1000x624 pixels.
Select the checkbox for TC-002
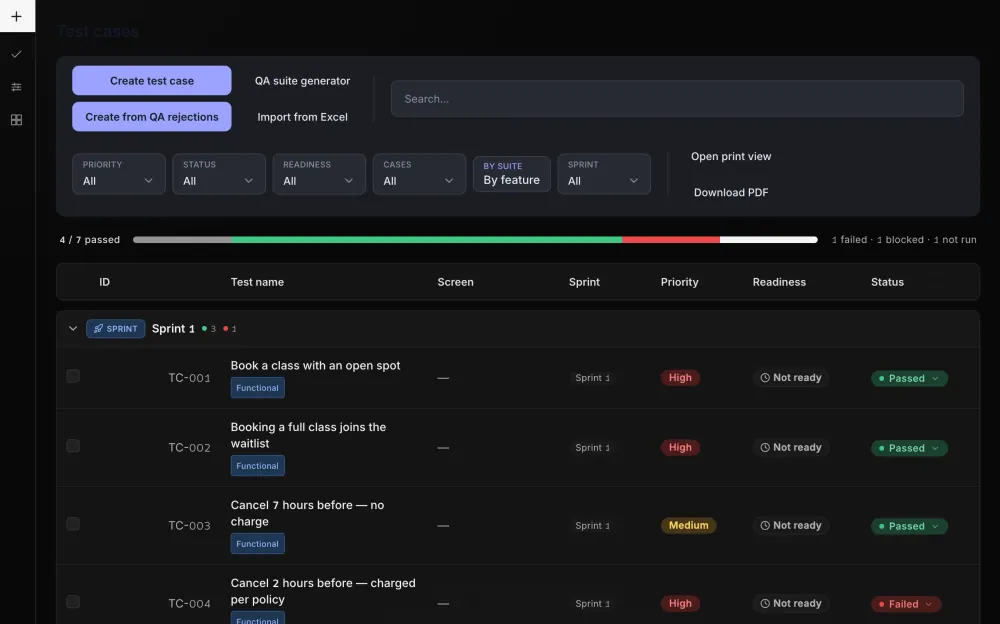click(73, 445)
